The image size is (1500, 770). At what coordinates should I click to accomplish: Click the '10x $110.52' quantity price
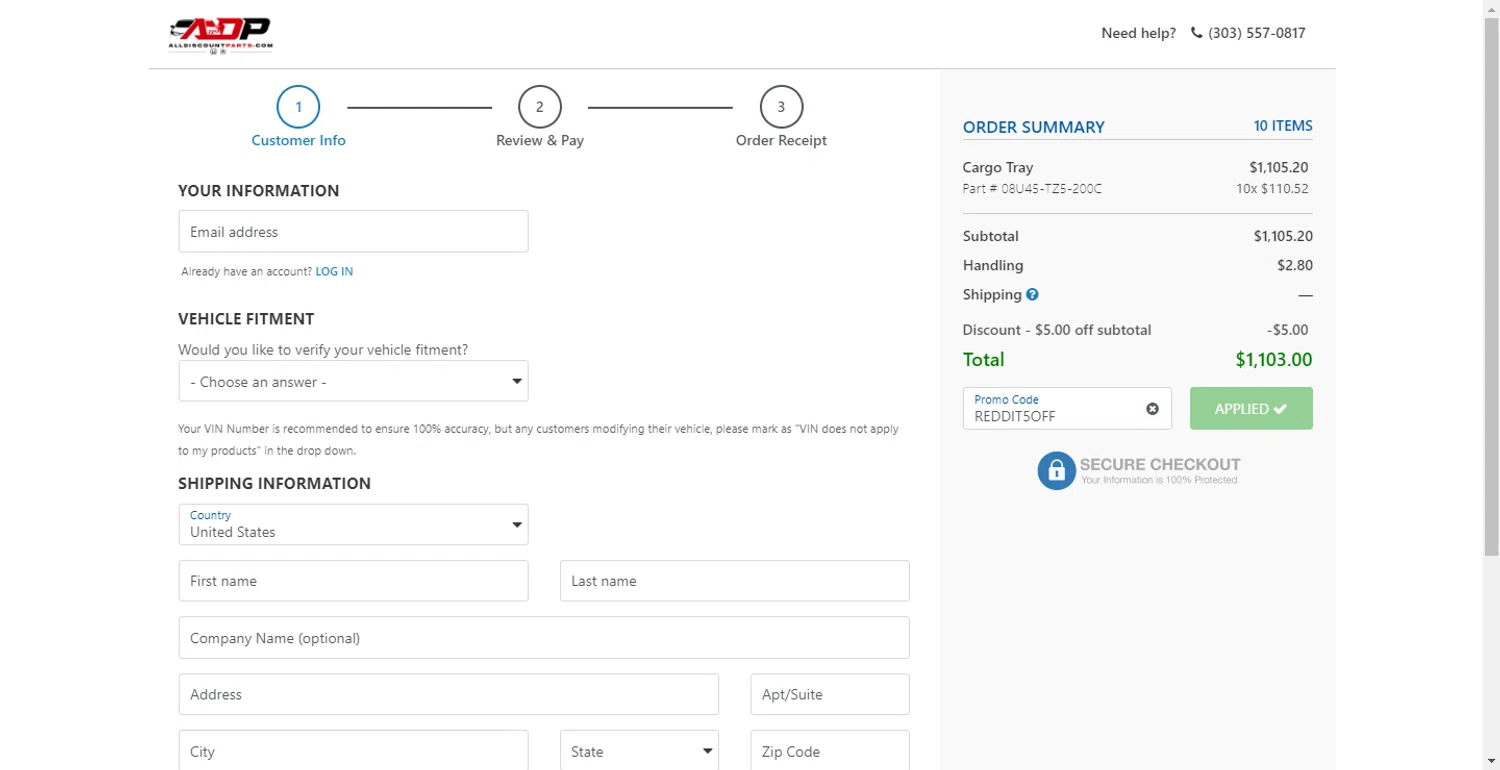pos(1272,188)
